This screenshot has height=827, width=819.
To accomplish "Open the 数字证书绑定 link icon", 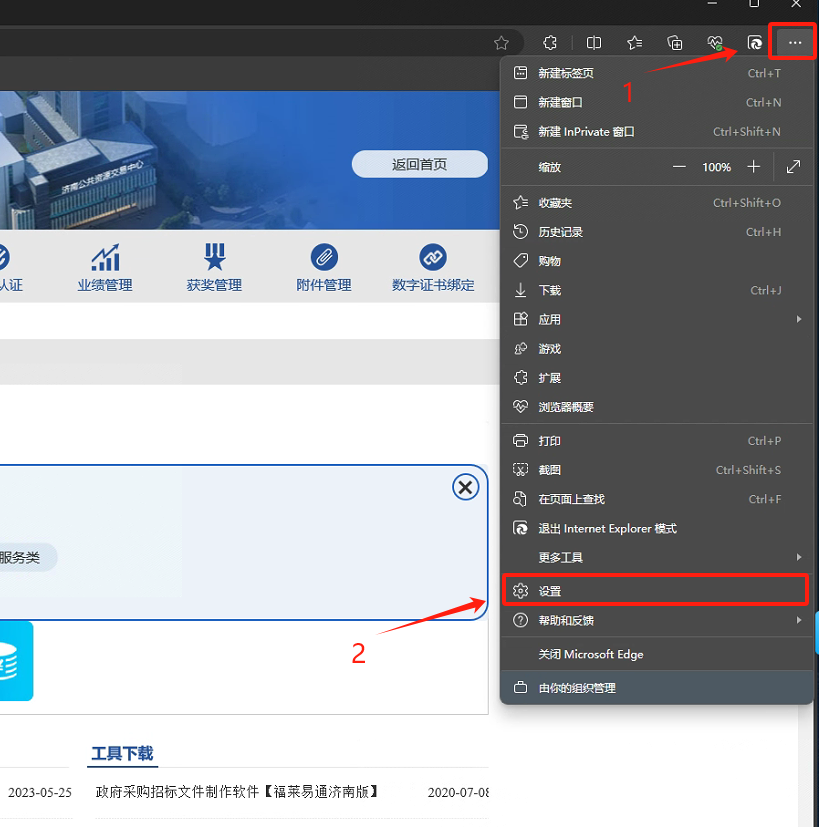I will 433,258.
